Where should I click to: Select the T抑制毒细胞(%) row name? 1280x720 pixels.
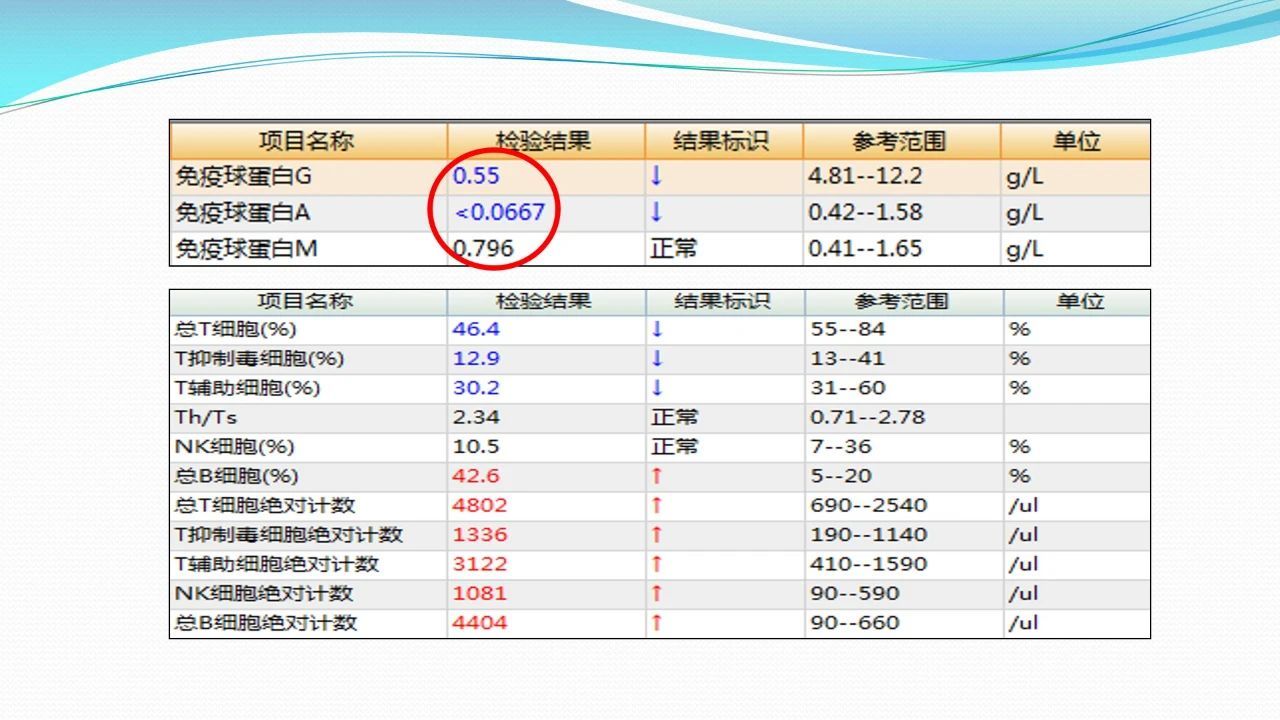click(x=260, y=358)
